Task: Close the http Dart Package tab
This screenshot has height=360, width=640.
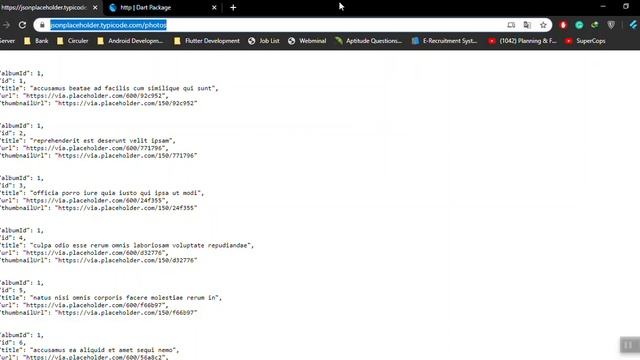Action: (x=214, y=7)
